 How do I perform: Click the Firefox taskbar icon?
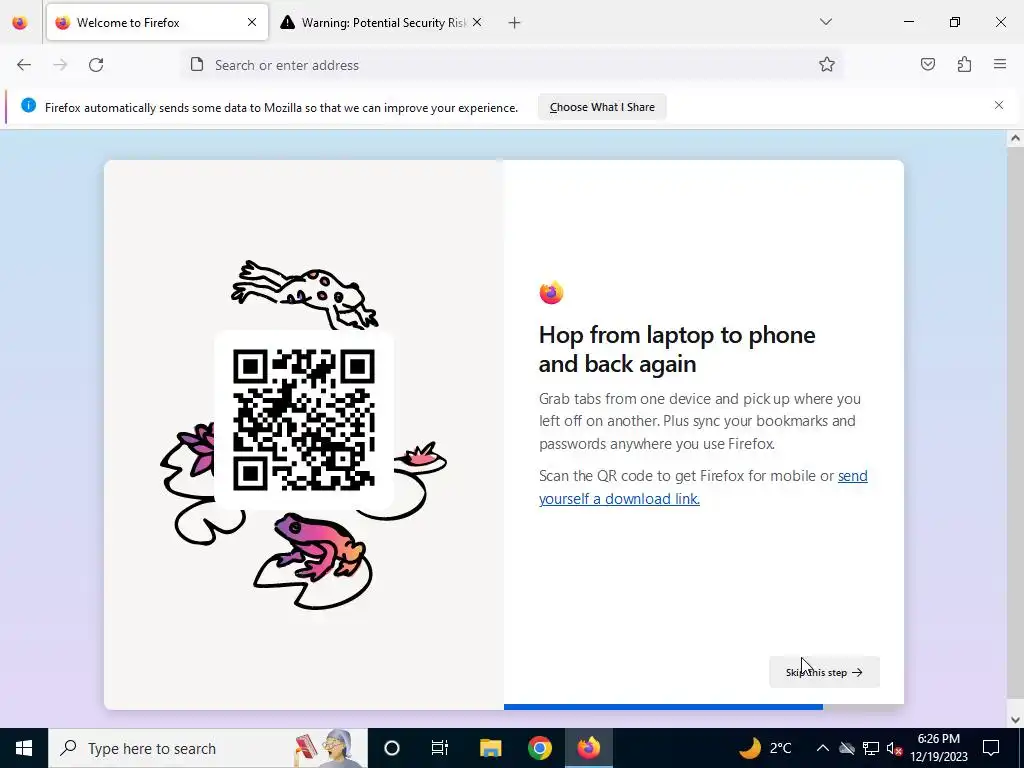[x=588, y=748]
